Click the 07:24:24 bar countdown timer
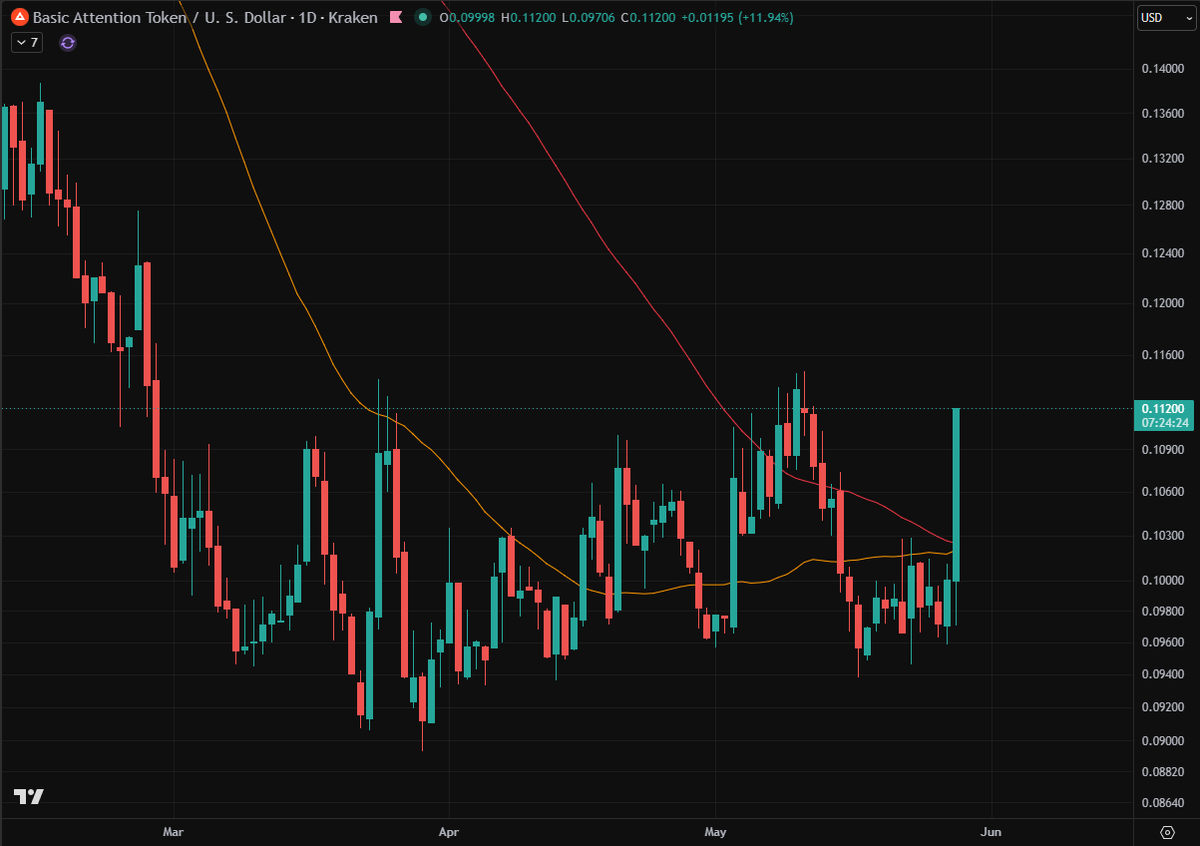The height and width of the screenshot is (846, 1200). point(1164,423)
